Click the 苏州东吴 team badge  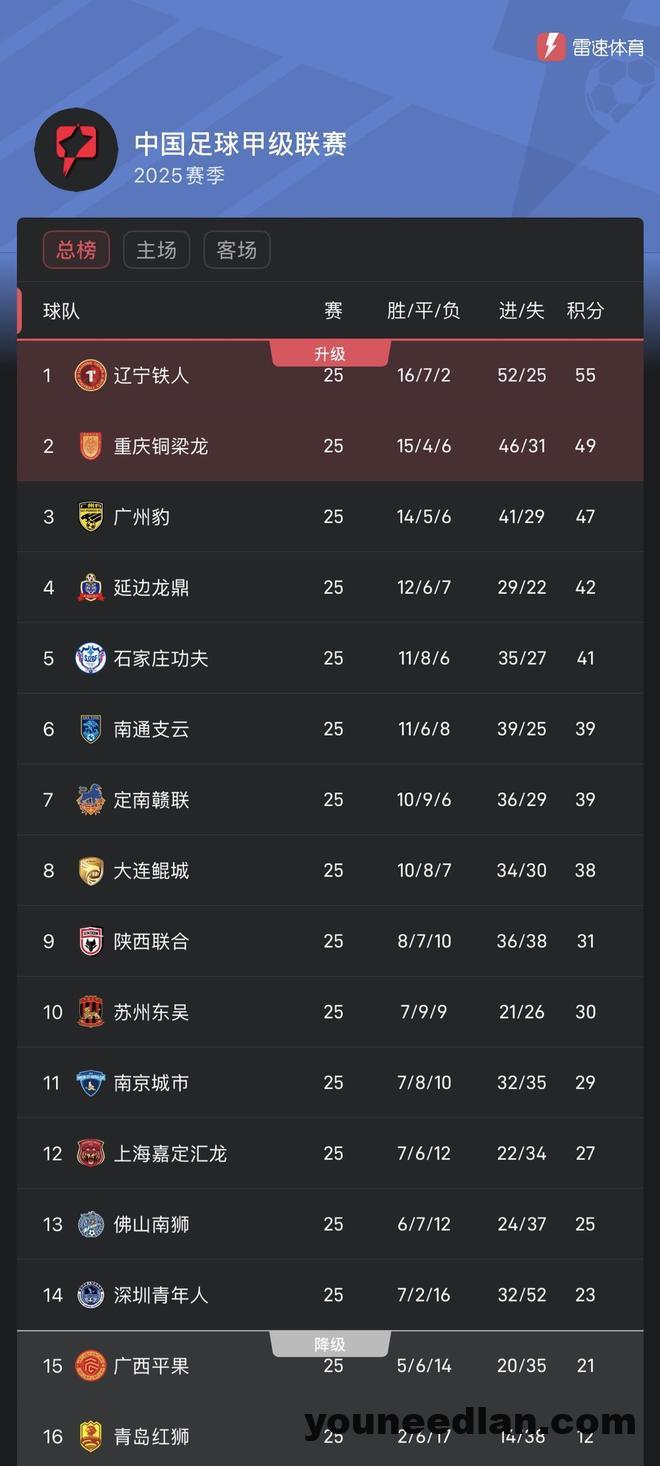[90, 1012]
